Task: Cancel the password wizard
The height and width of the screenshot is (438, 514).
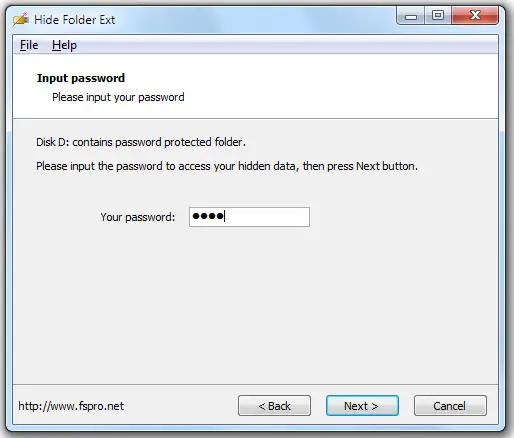Action: (x=450, y=406)
